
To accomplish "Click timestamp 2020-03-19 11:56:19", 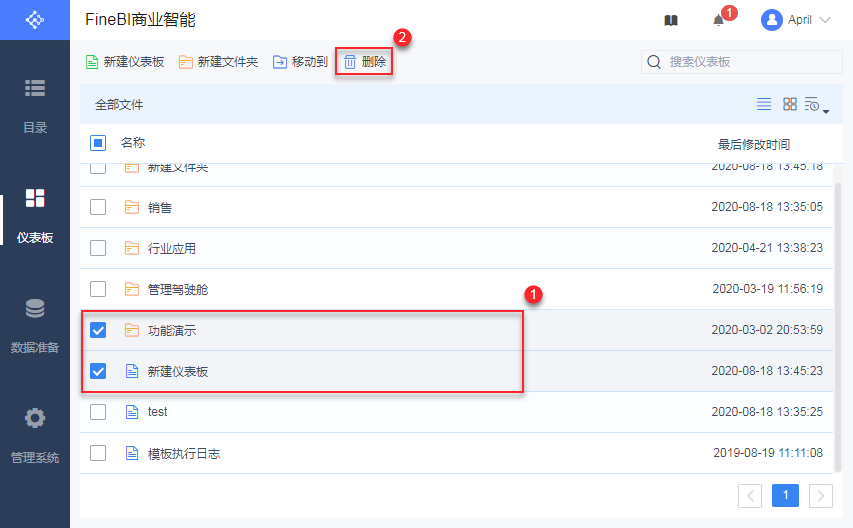I will click(x=768, y=289).
